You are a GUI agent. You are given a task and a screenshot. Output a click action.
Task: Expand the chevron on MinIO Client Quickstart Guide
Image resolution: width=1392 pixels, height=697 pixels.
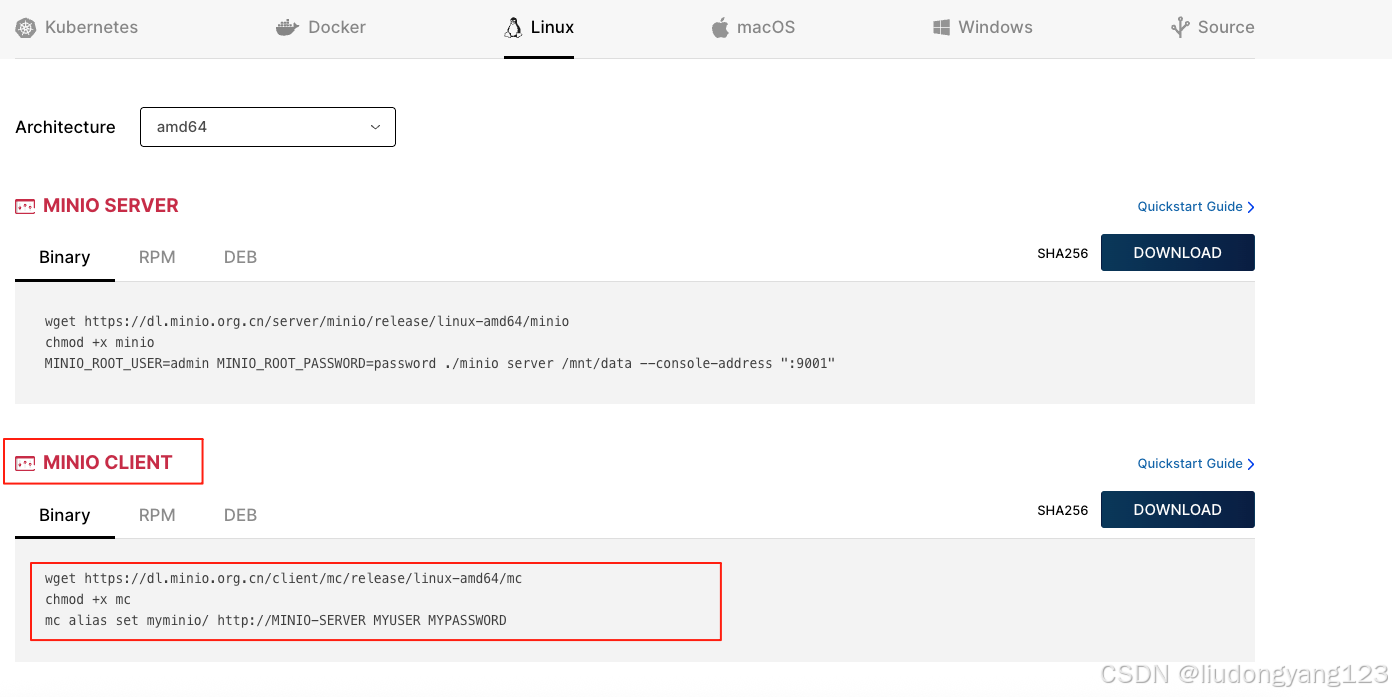coord(1249,463)
